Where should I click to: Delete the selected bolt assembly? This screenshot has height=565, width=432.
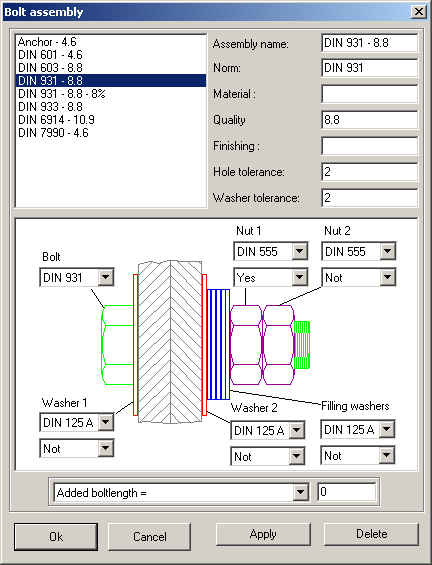(x=371, y=534)
